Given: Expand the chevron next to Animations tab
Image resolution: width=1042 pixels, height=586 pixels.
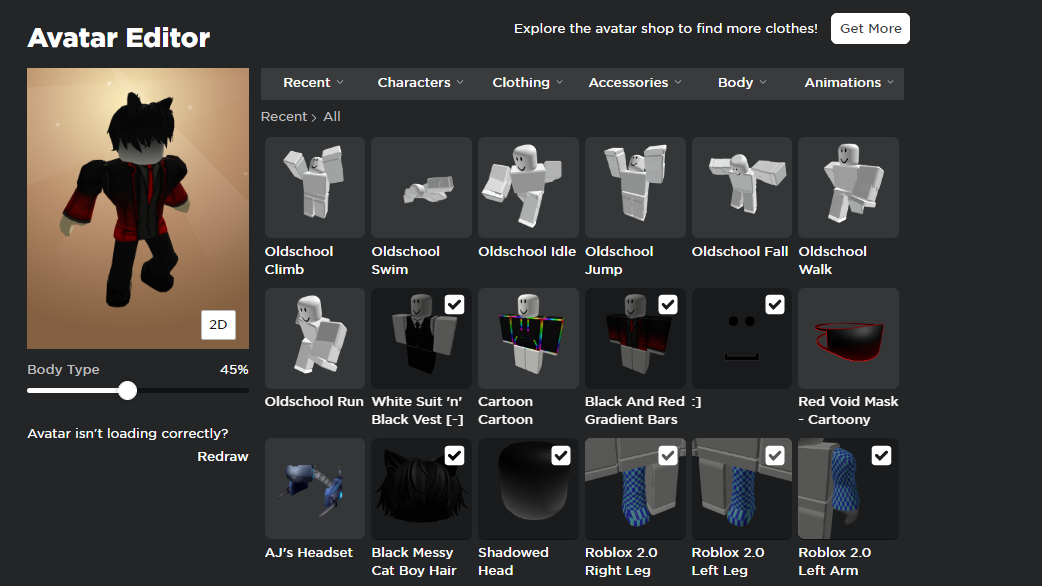Looking at the screenshot, I should coord(890,82).
